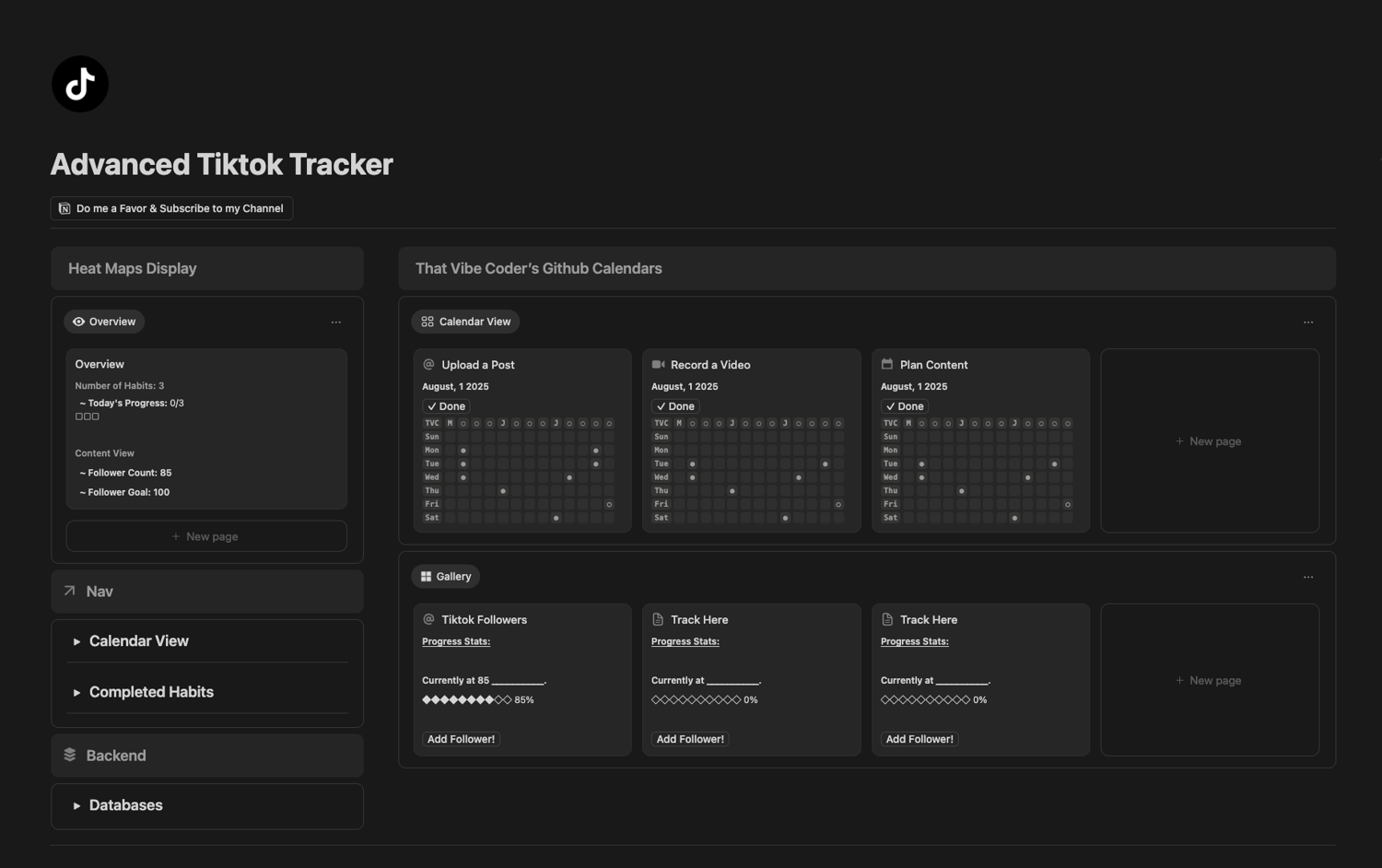The height and width of the screenshot is (868, 1382).
Task: Open the Plan Content card title
Action: pyautogui.click(x=934, y=365)
